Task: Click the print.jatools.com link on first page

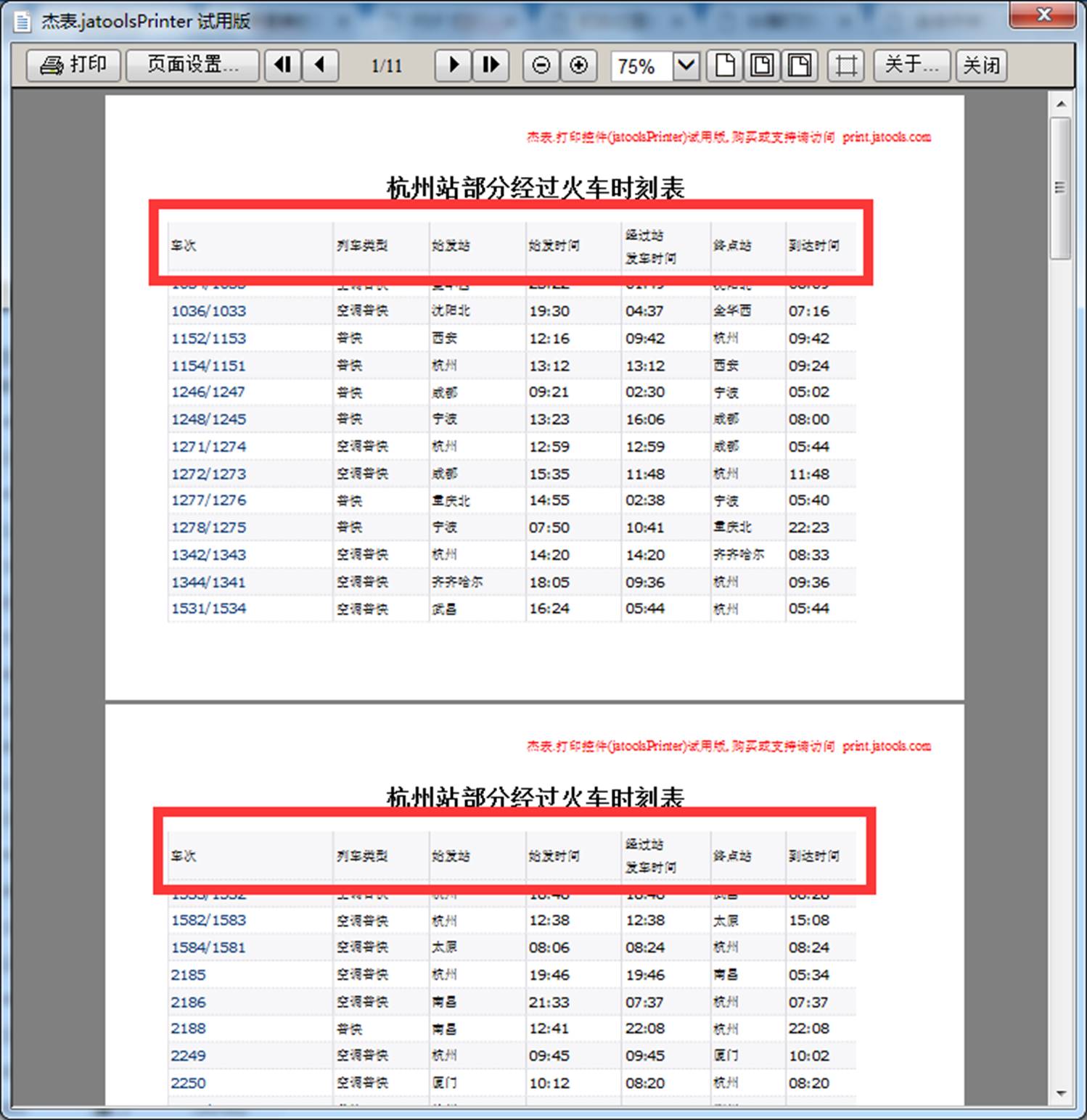Action: (x=886, y=137)
